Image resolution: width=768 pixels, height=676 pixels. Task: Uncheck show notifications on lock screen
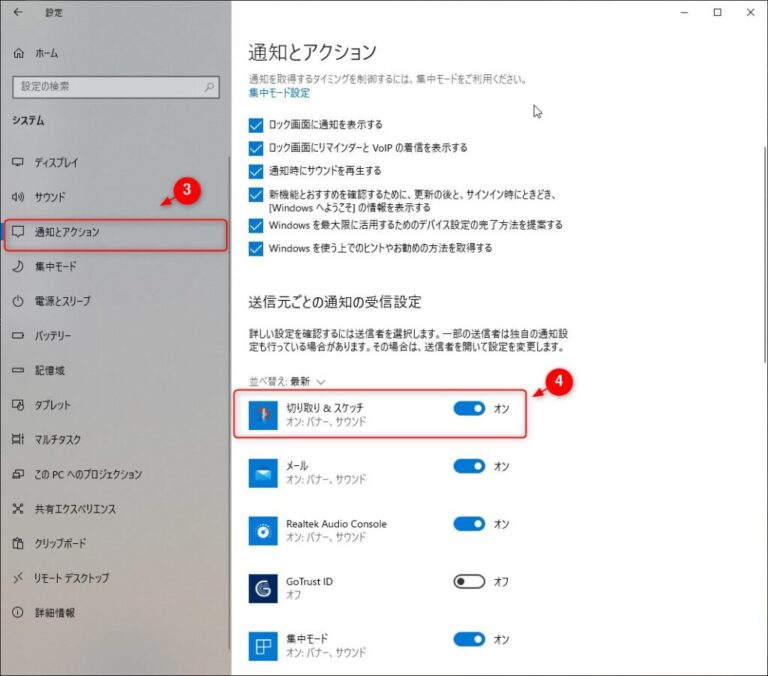coord(256,125)
